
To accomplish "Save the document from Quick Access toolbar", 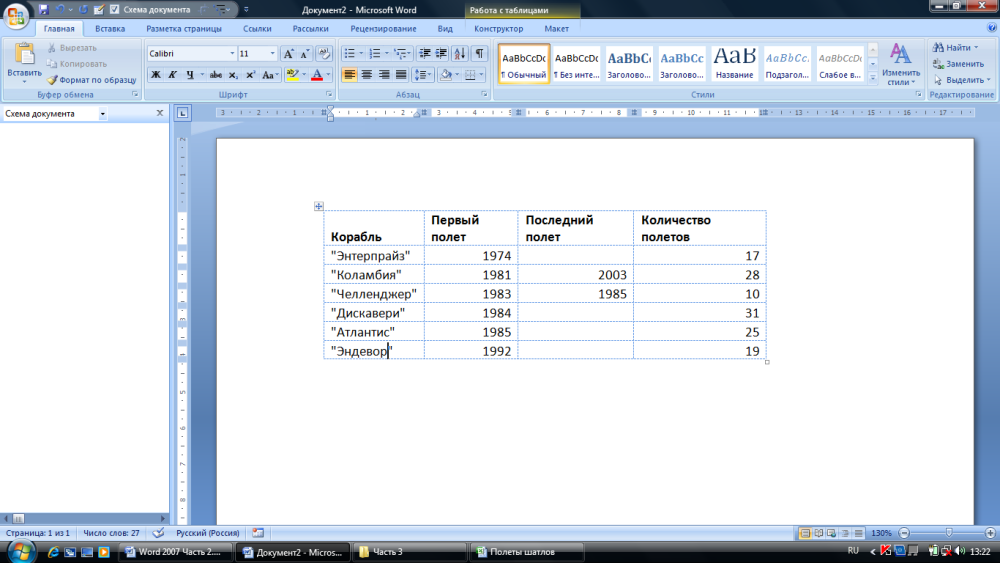I will pos(43,10).
